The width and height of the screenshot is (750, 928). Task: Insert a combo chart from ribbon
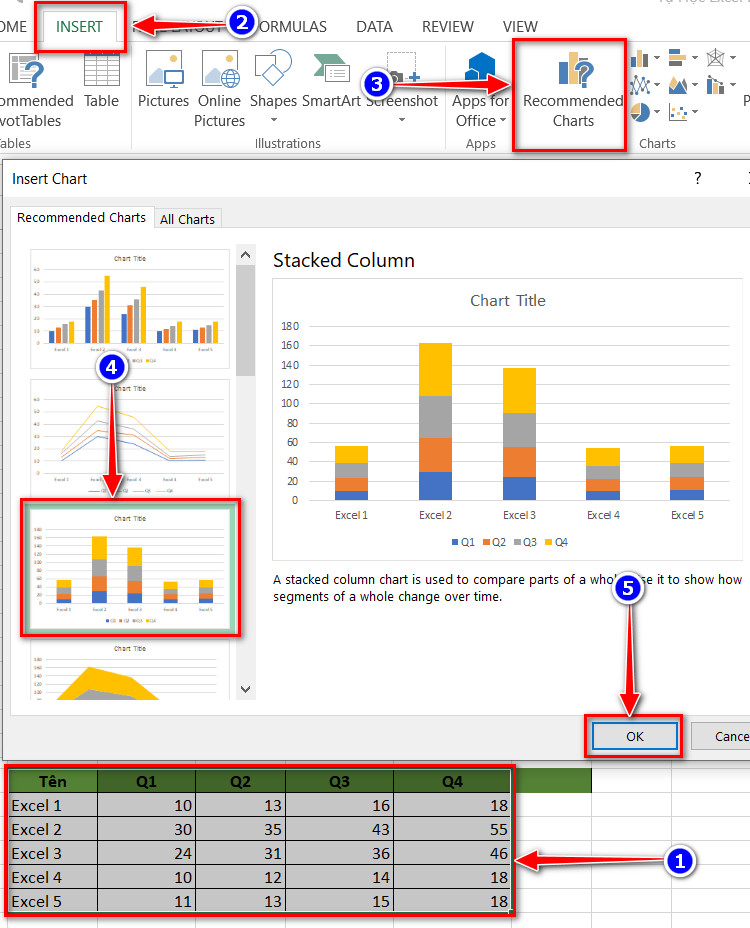coord(715,85)
